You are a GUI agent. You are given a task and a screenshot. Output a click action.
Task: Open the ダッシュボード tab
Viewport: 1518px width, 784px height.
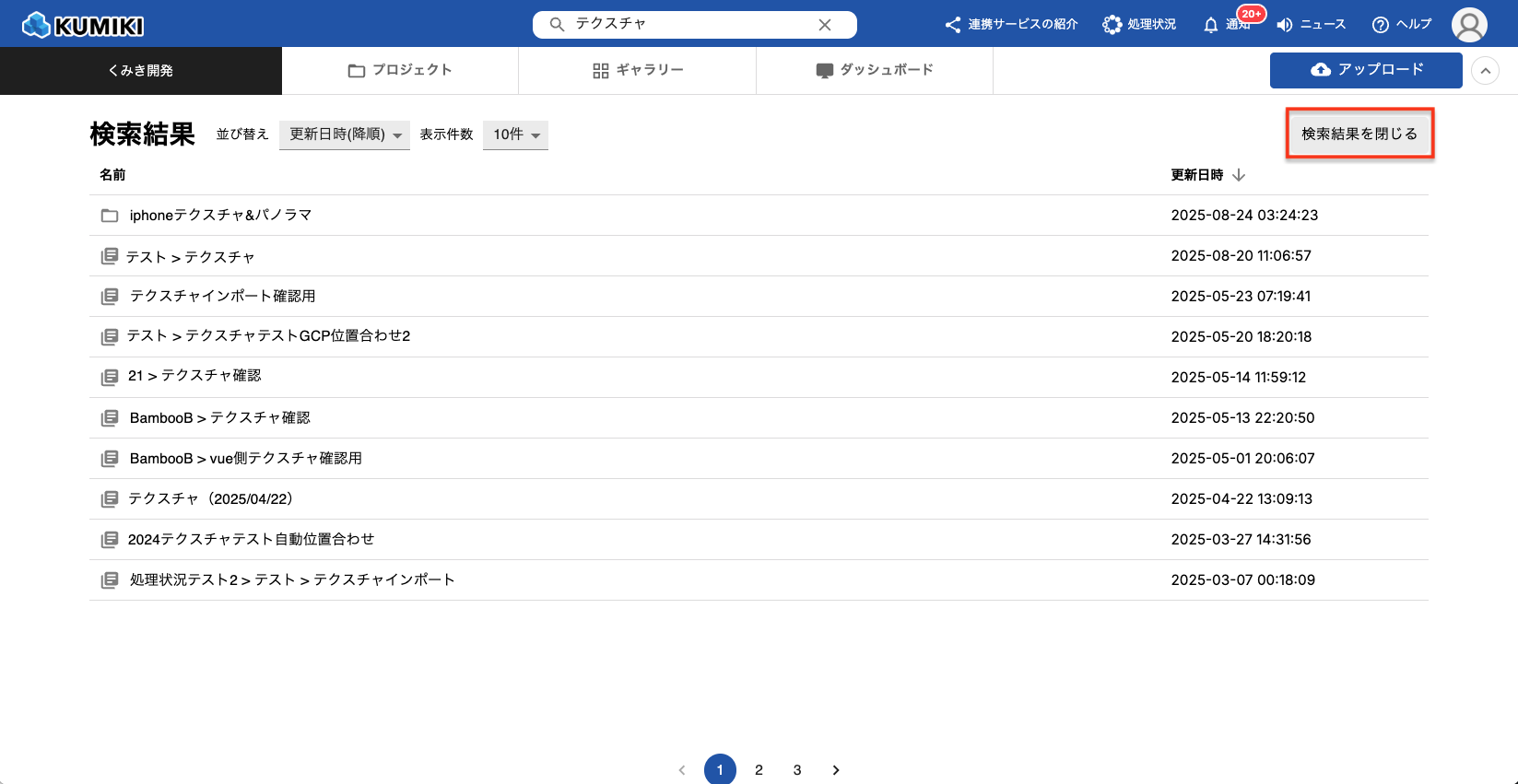[875, 70]
